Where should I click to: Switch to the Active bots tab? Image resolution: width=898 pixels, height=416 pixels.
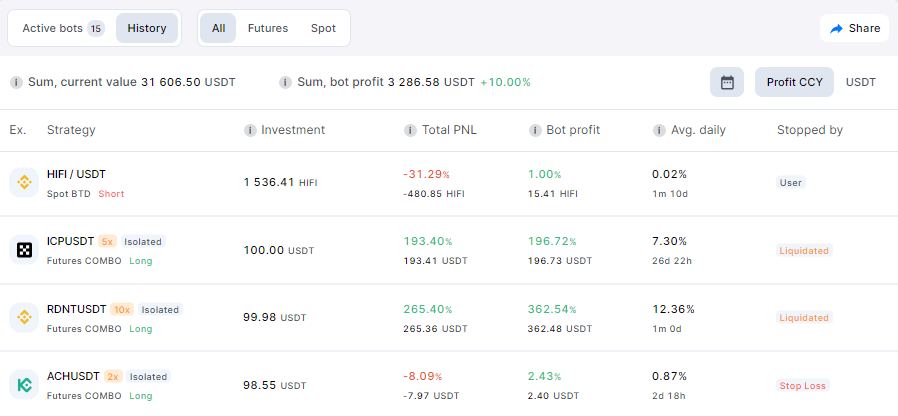pyautogui.click(x=62, y=28)
